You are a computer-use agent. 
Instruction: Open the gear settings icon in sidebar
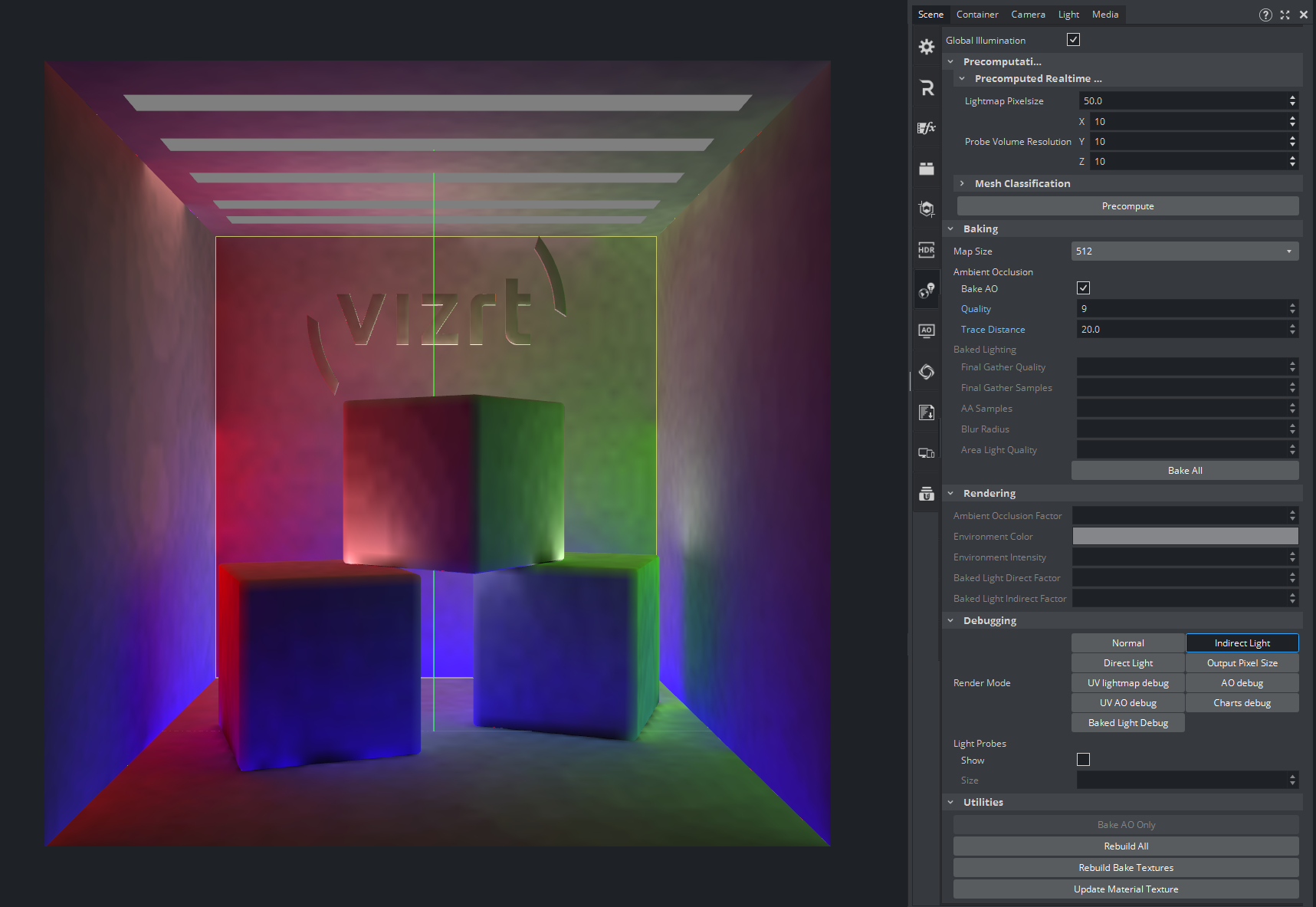pos(926,47)
